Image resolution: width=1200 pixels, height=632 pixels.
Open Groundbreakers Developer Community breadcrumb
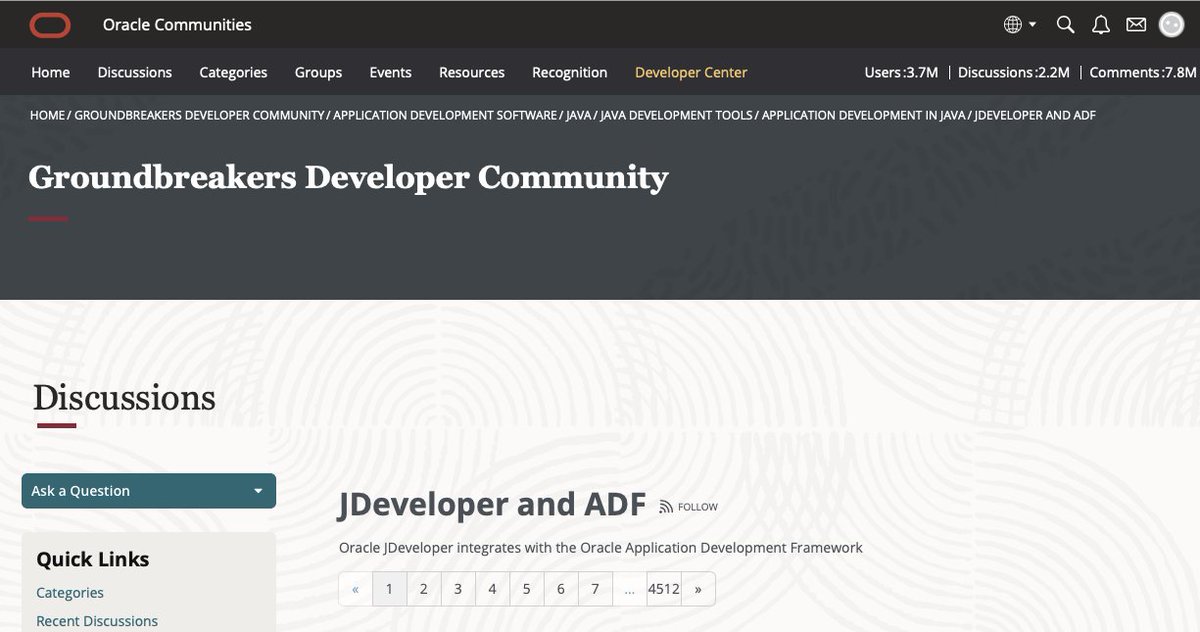tap(200, 115)
